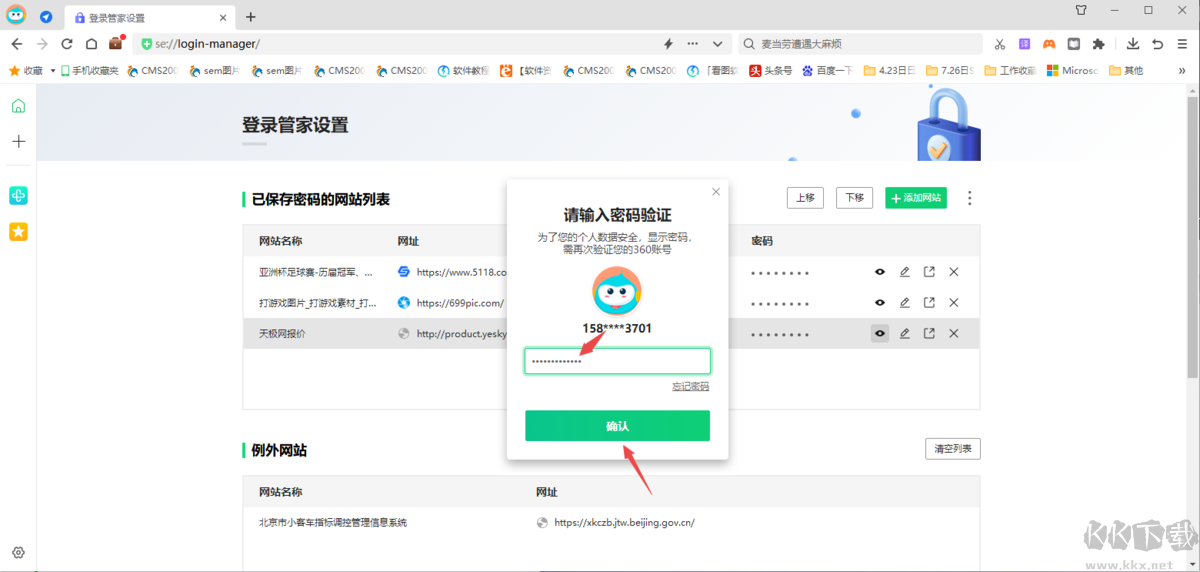Open the 手机收藏夹 bookmark
This screenshot has height=572, width=1200.
90,71
